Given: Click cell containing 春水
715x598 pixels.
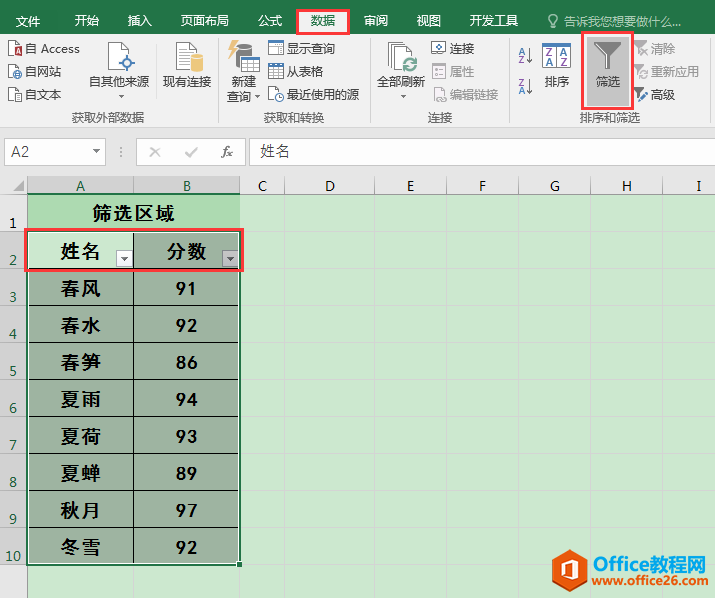Looking at the screenshot, I should click(81, 325).
